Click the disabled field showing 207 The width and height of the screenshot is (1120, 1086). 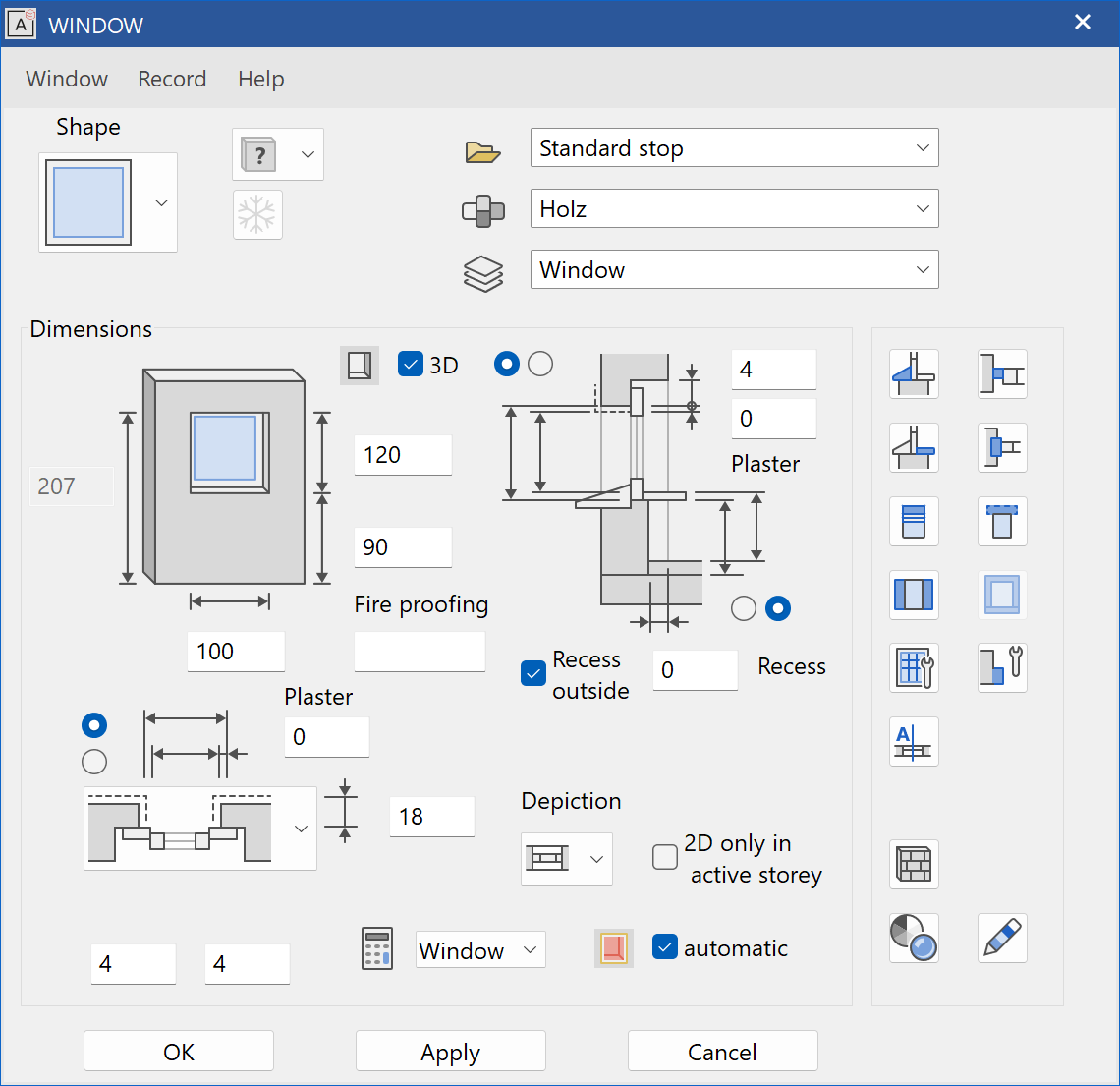click(x=72, y=486)
